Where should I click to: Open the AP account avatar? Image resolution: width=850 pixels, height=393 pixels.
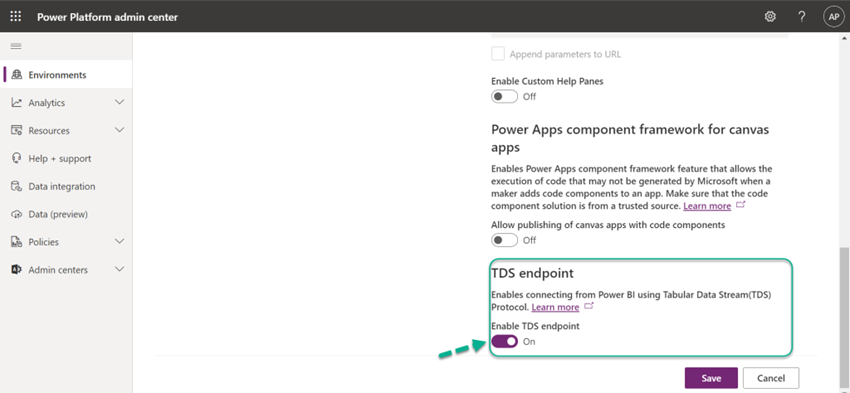833,16
